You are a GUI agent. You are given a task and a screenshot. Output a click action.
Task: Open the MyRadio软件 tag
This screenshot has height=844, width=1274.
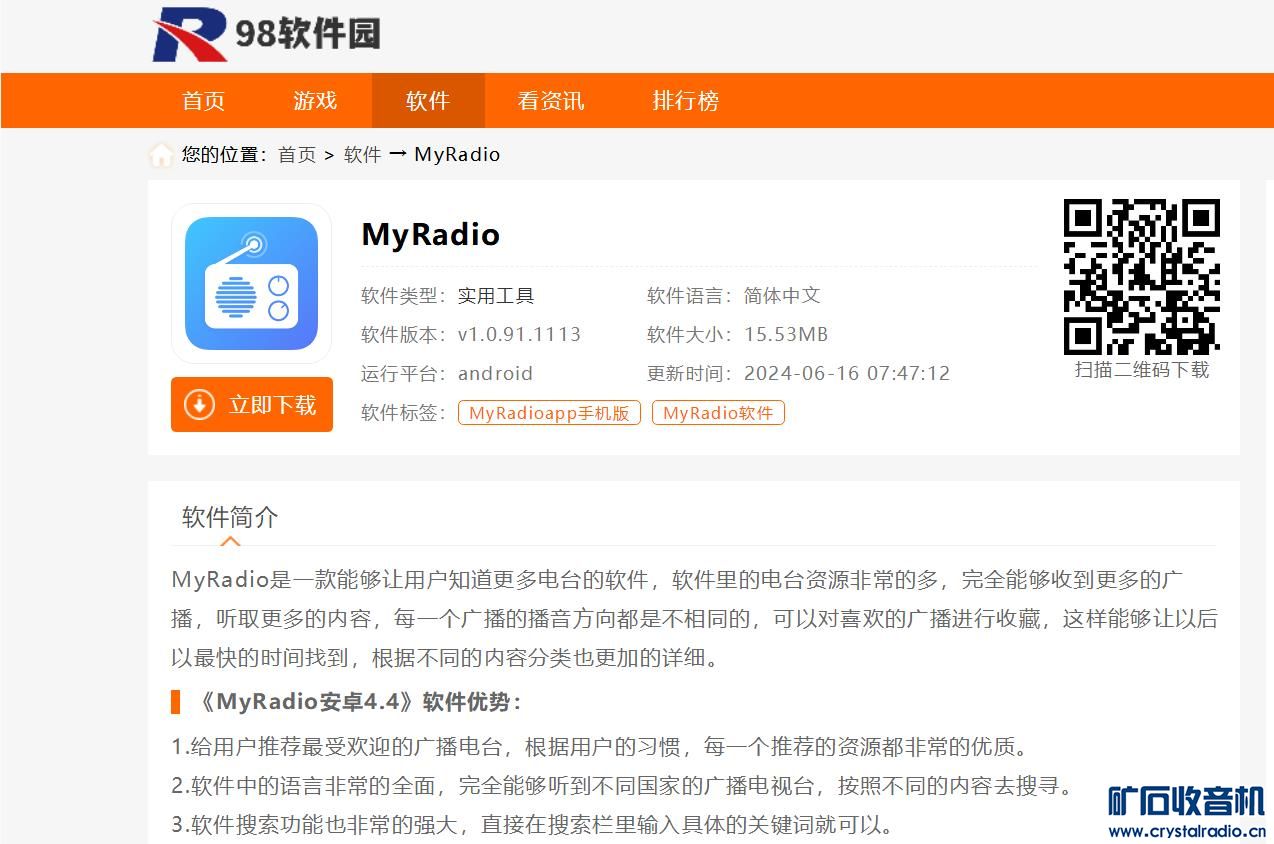pyautogui.click(x=718, y=413)
